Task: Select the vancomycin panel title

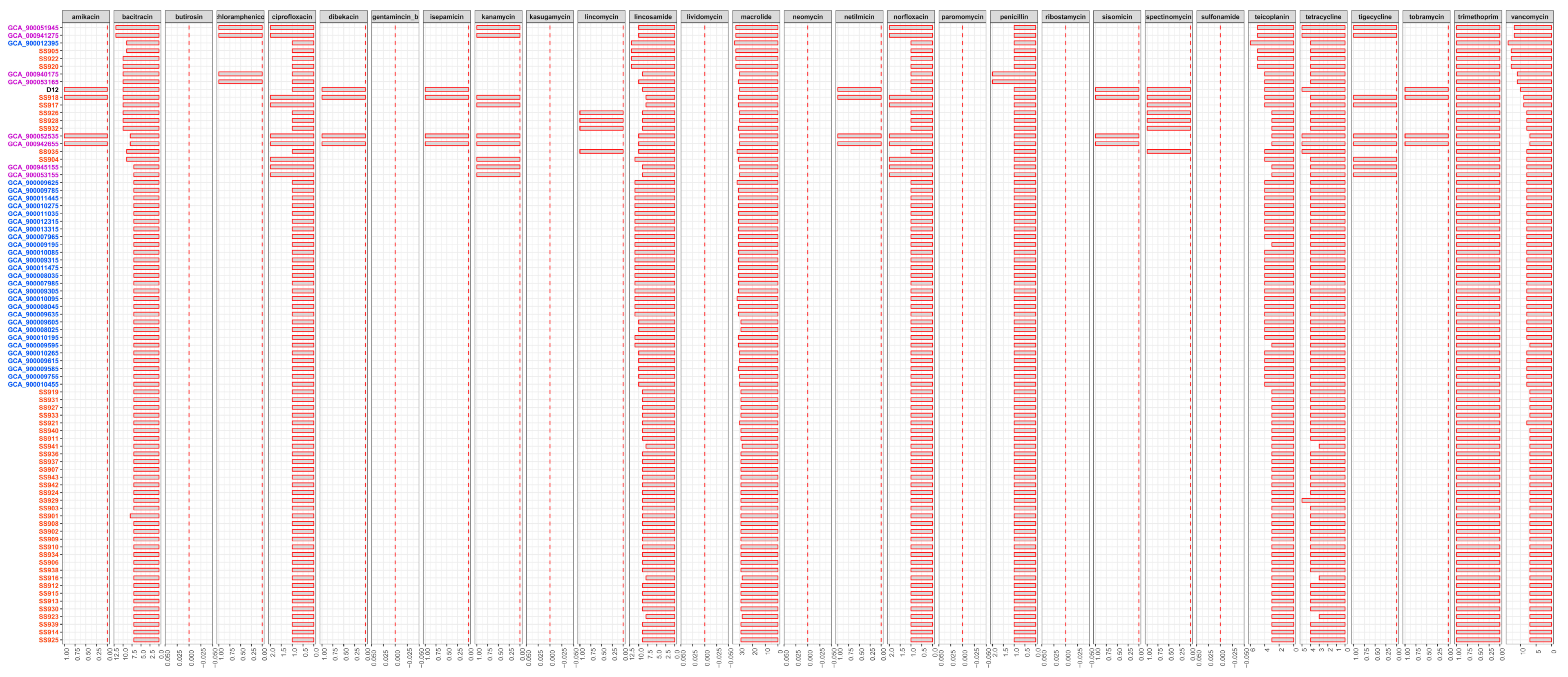Action: [x=1529, y=16]
